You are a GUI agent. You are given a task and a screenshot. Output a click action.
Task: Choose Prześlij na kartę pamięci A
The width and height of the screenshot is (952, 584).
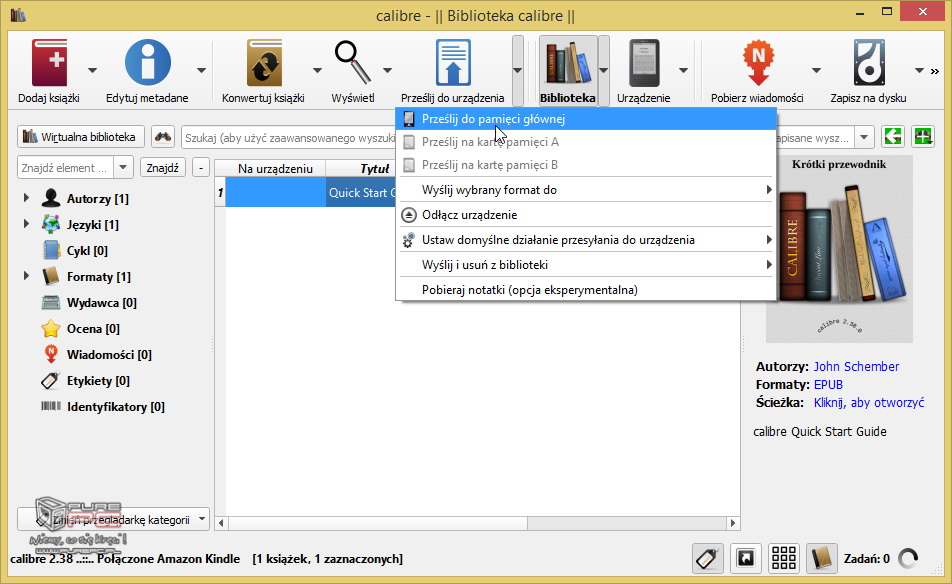pos(586,141)
